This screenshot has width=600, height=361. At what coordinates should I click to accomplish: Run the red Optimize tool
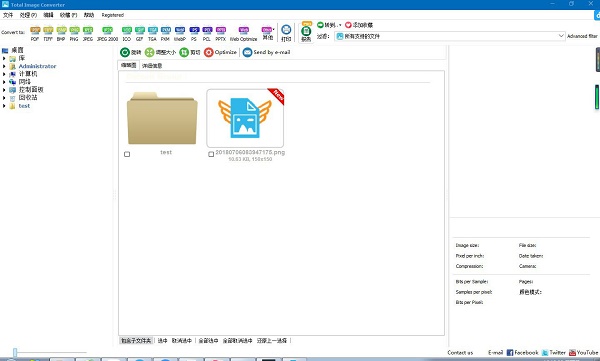coord(220,52)
